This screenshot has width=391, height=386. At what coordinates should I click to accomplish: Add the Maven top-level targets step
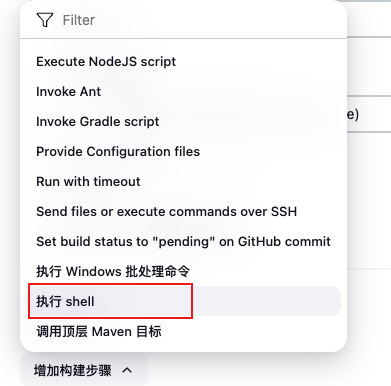click(x=184, y=332)
